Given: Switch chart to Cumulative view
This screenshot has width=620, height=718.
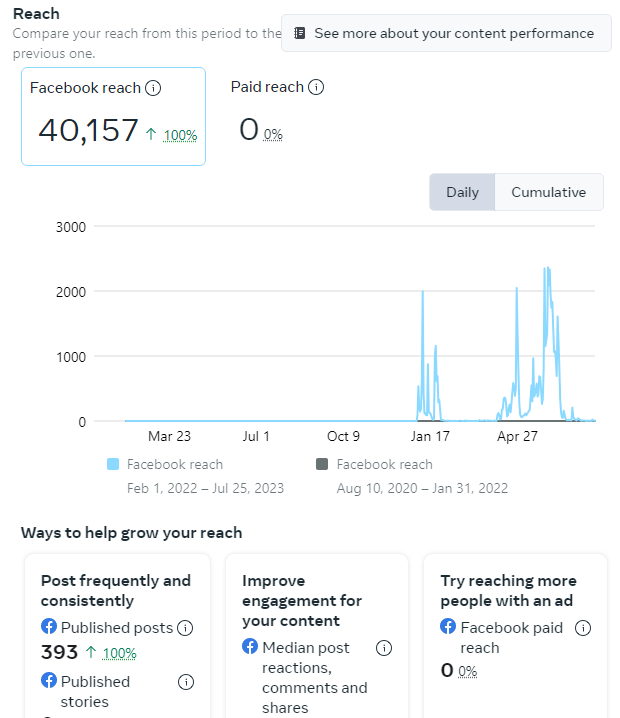Looking at the screenshot, I should click(x=549, y=192).
